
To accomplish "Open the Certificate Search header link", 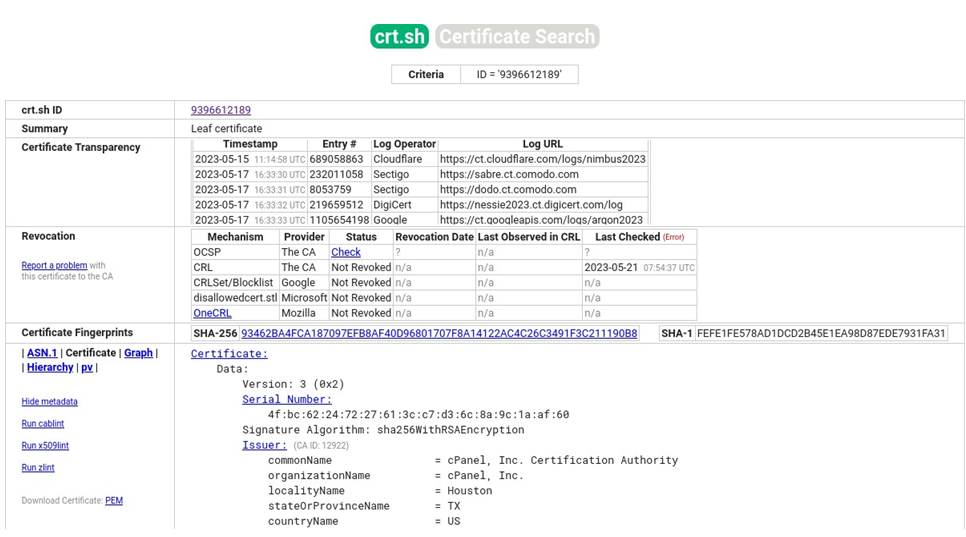I will (x=517, y=36).
